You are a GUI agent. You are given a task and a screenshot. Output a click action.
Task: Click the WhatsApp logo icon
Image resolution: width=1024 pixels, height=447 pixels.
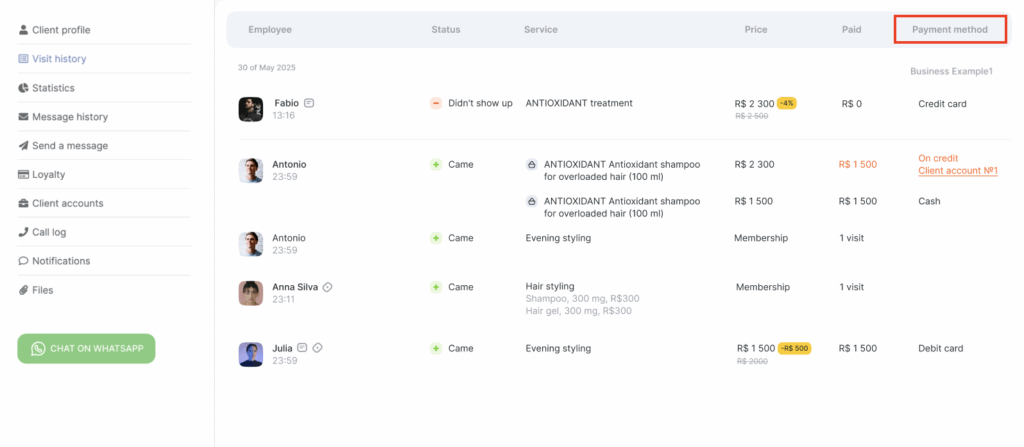tap(38, 349)
